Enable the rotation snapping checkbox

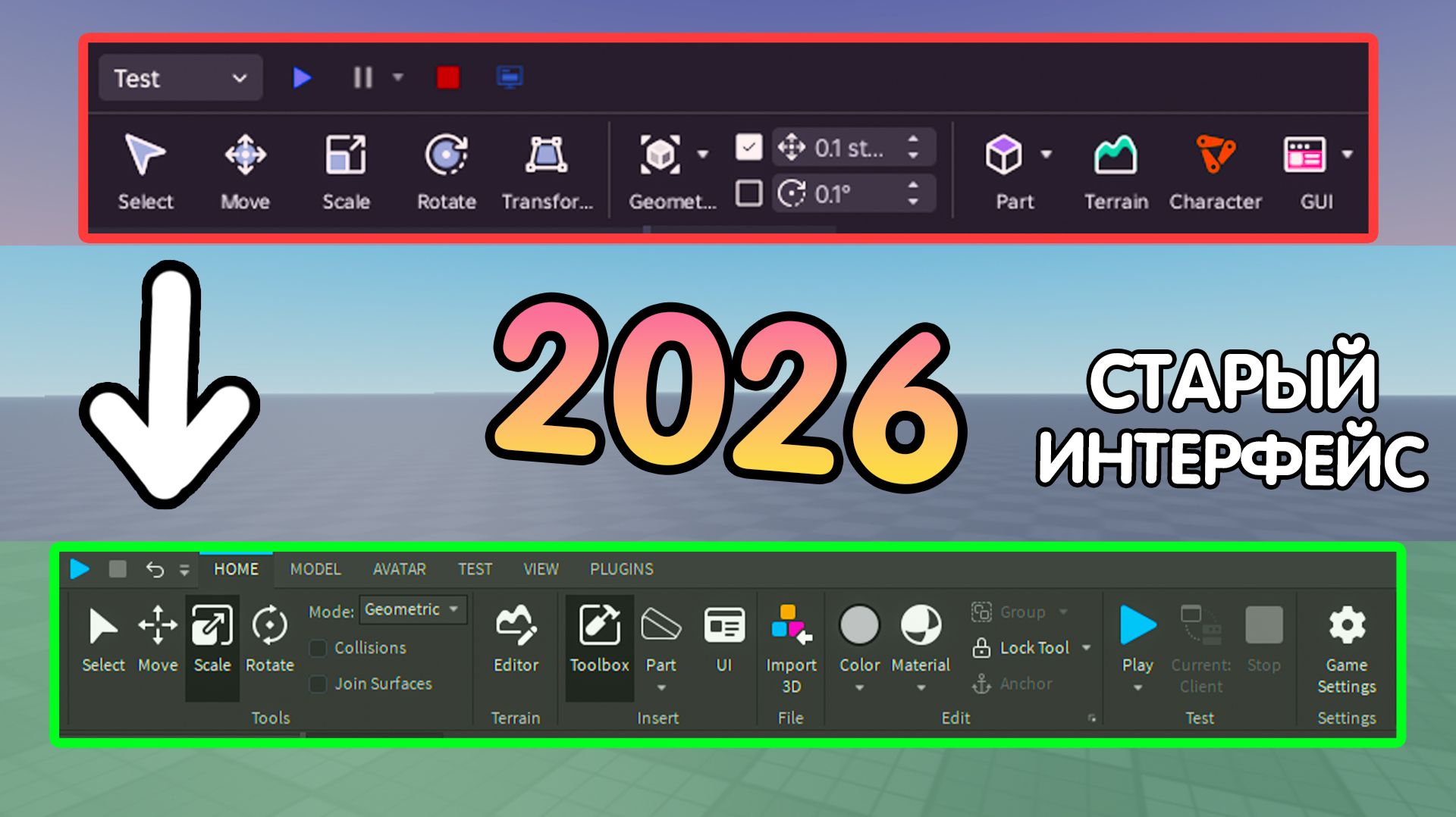click(x=748, y=194)
